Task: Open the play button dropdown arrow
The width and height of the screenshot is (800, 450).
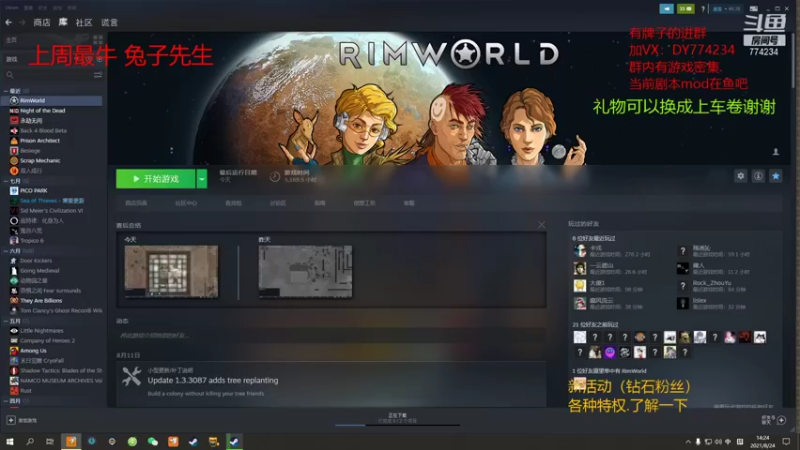Action: pos(202,179)
